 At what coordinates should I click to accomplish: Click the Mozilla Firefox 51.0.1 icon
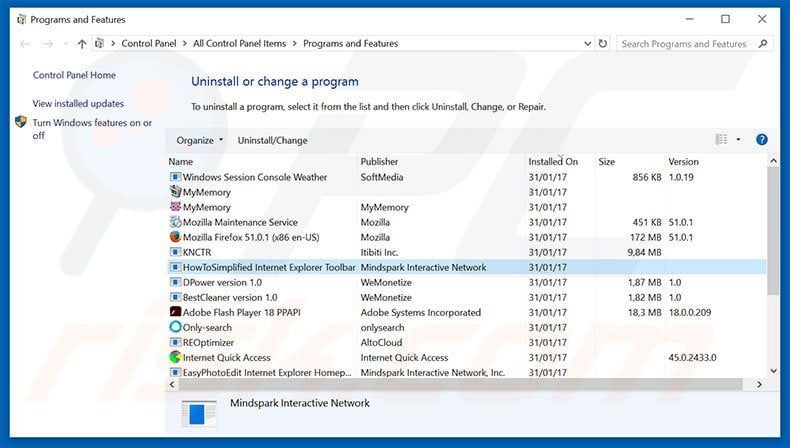pyautogui.click(x=175, y=237)
